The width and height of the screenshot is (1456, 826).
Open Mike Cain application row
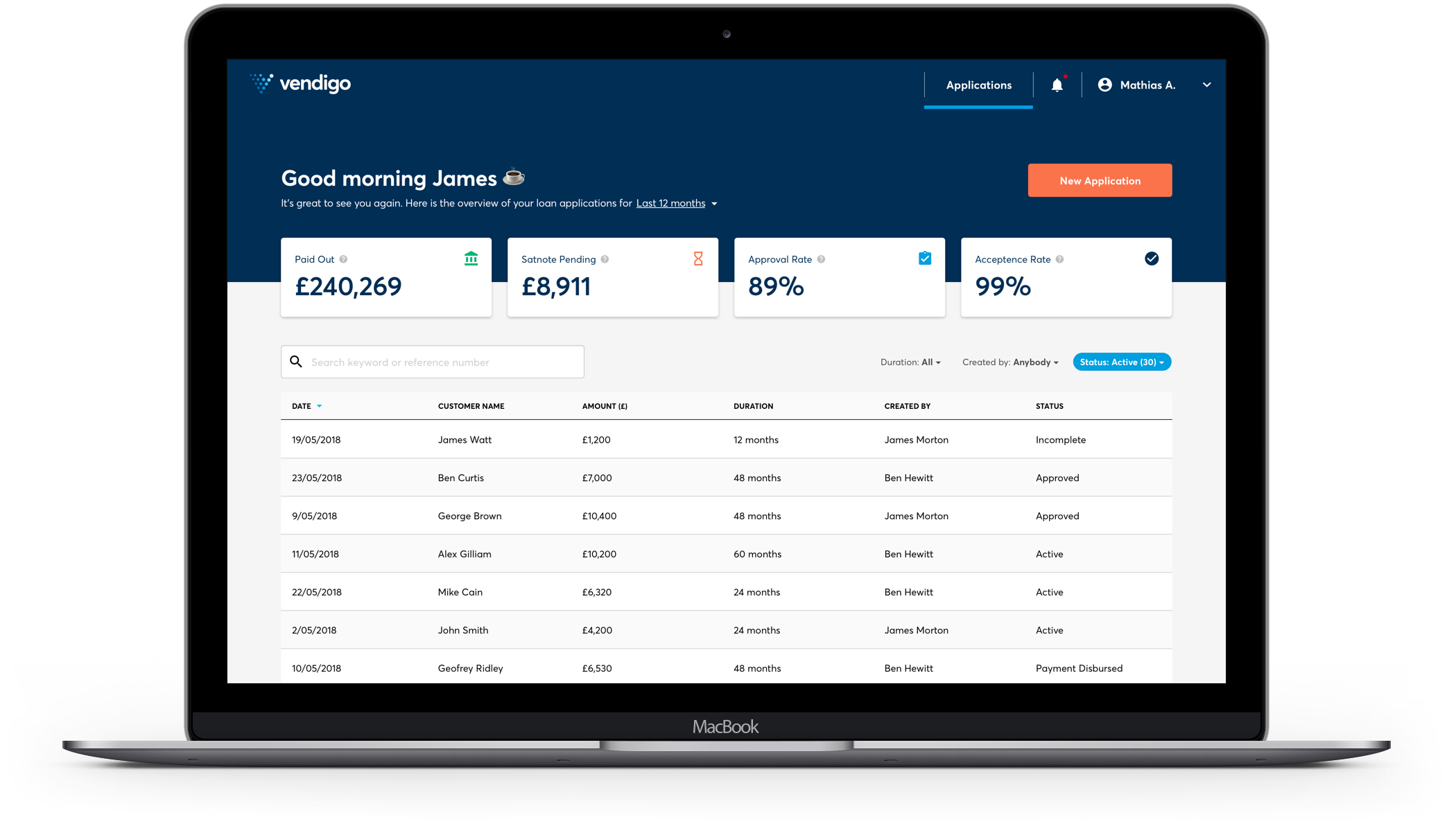[x=726, y=592]
